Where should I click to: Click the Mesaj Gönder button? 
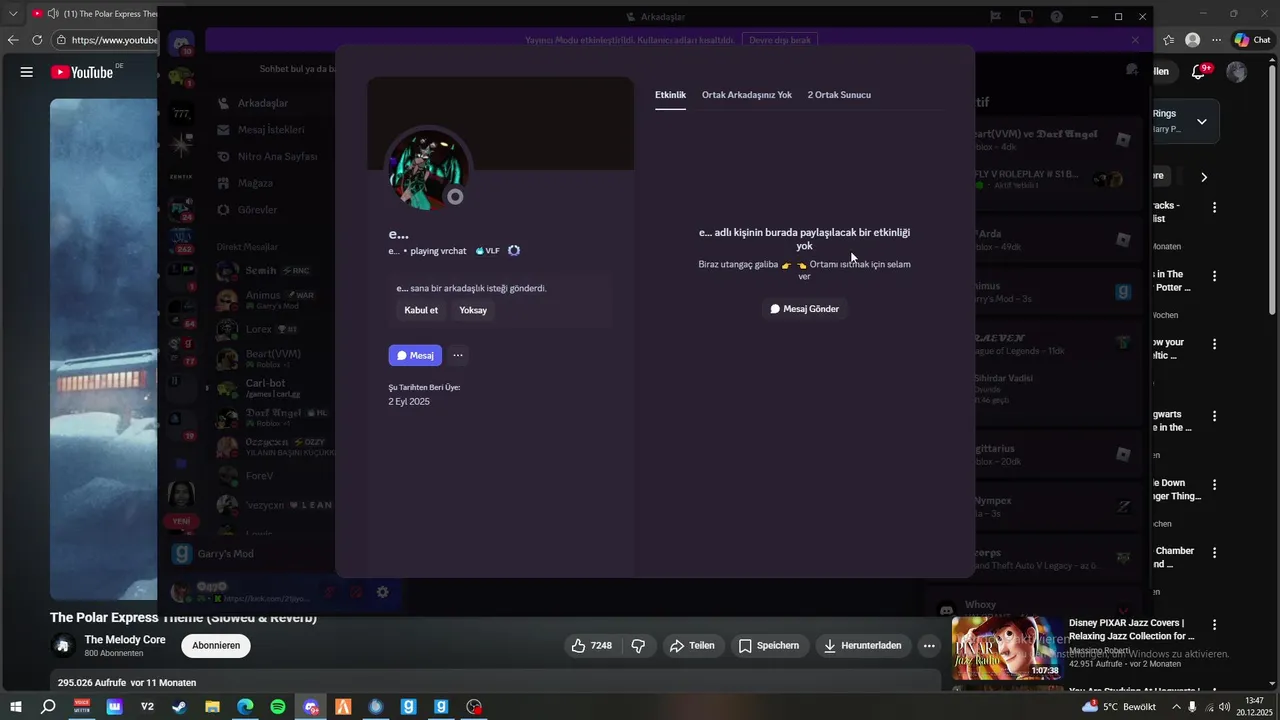[805, 309]
